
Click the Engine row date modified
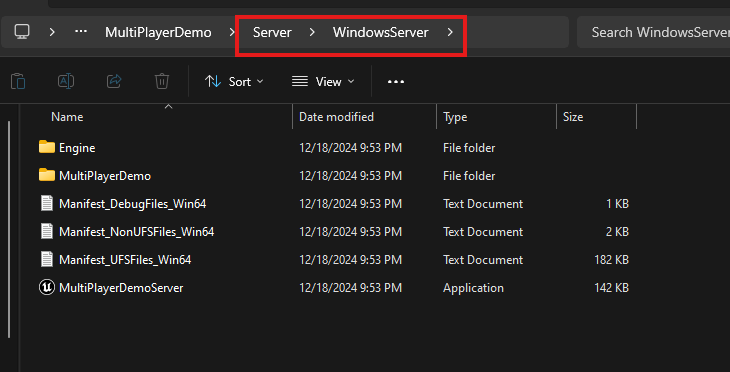(350, 148)
